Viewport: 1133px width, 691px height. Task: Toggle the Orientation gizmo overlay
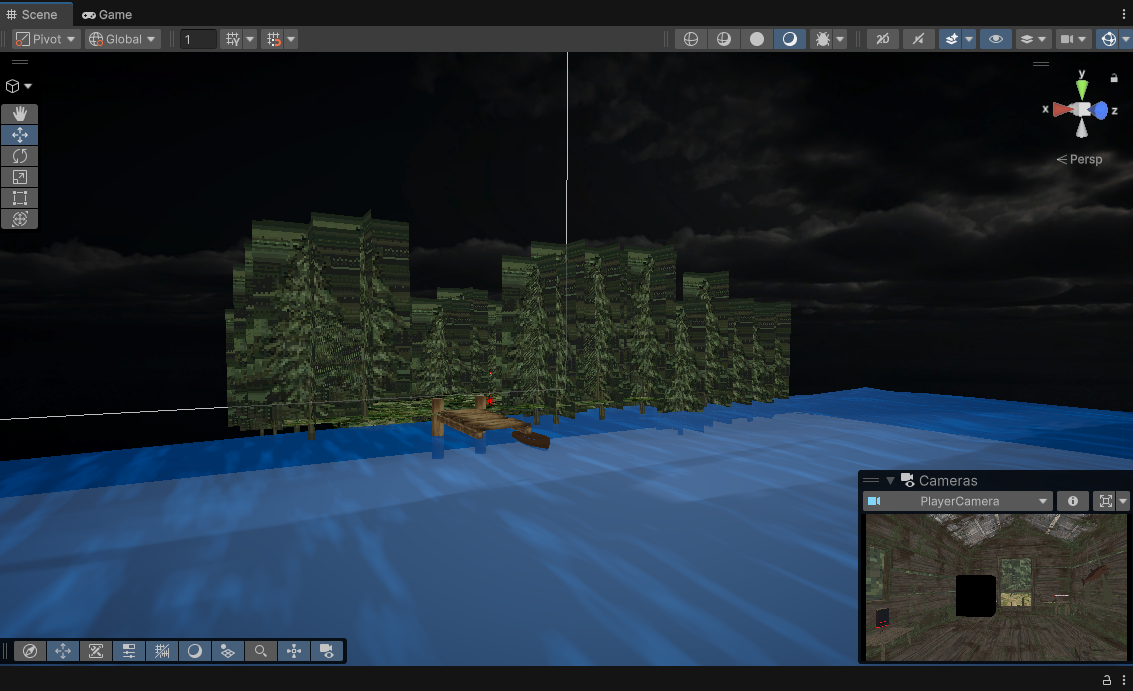[x=293, y=651]
